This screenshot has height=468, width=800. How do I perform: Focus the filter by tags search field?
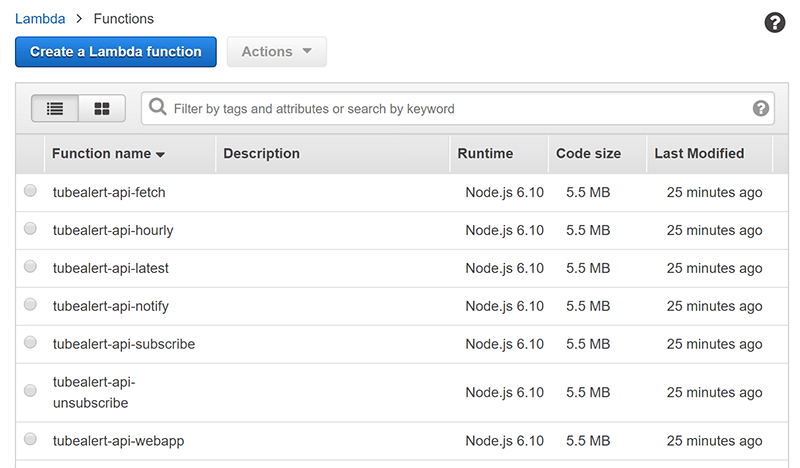pos(458,108)
